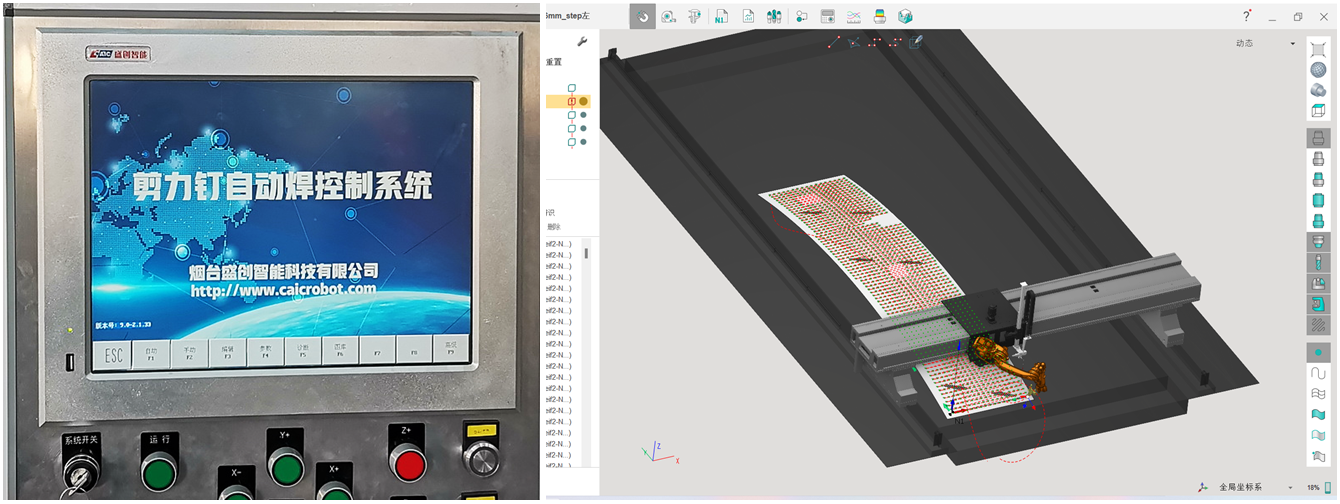
Task: Click the 18% zoom level indicator
Action: 1313,487
